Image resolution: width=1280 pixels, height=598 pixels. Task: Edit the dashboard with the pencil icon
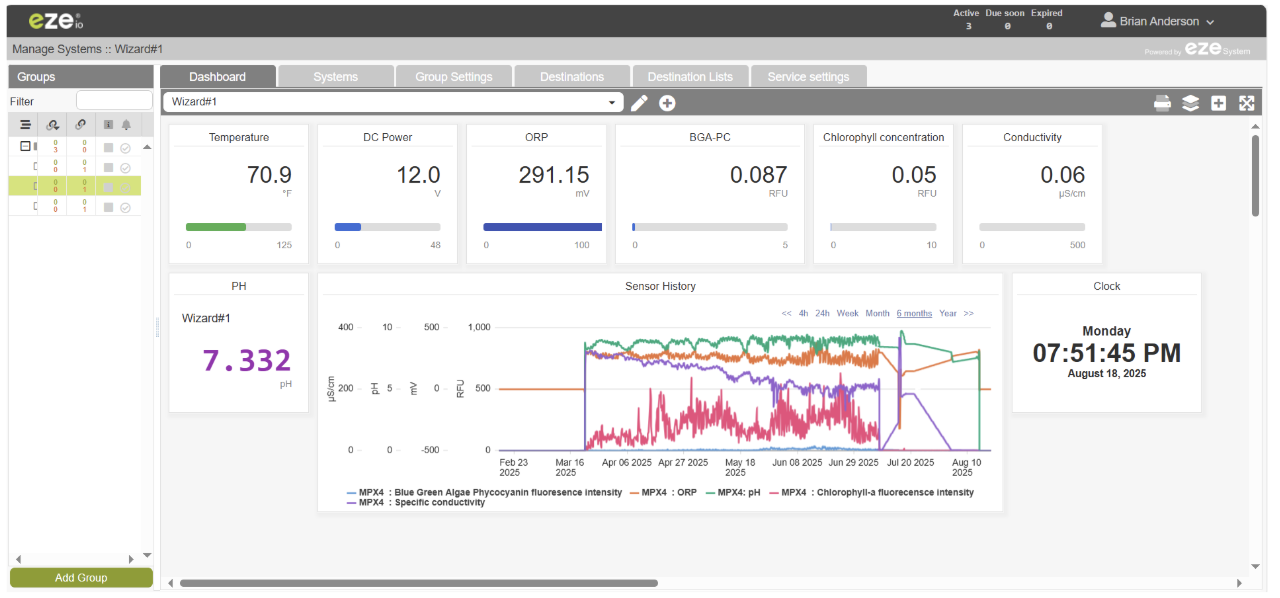click(639, 102)
